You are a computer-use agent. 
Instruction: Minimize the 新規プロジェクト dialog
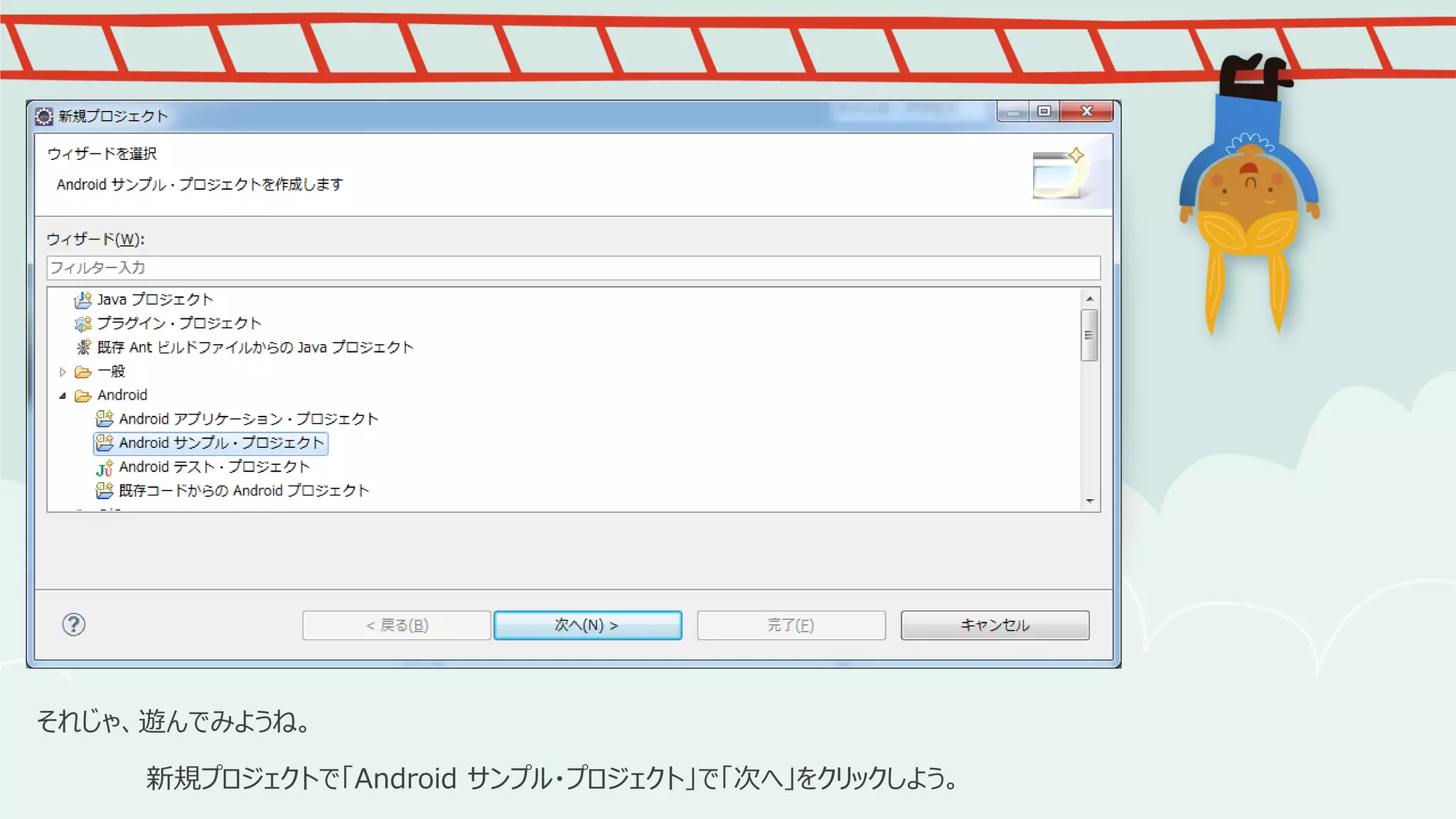(1013, 112)
